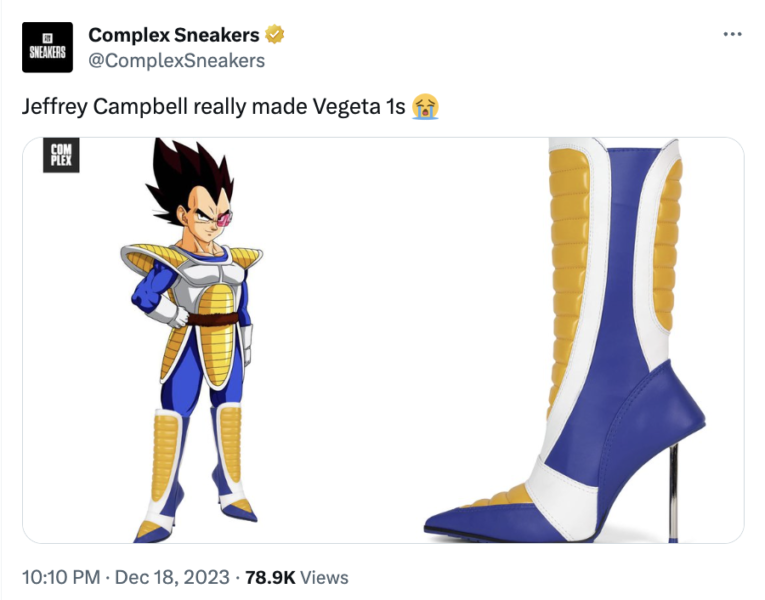Click Vegeta's brown belt
The width and height of the screenshot is (765, 600).
[213, 320]
